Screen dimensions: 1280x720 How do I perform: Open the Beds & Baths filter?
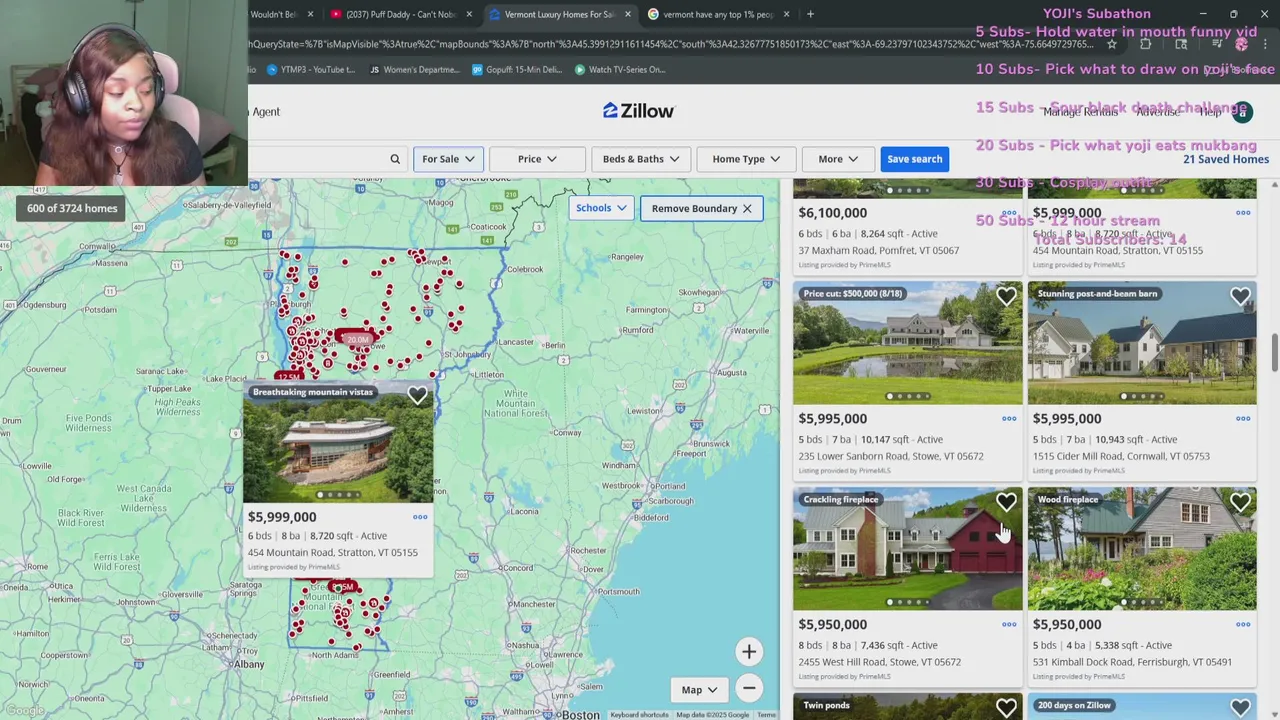click(x=641, y=159)
